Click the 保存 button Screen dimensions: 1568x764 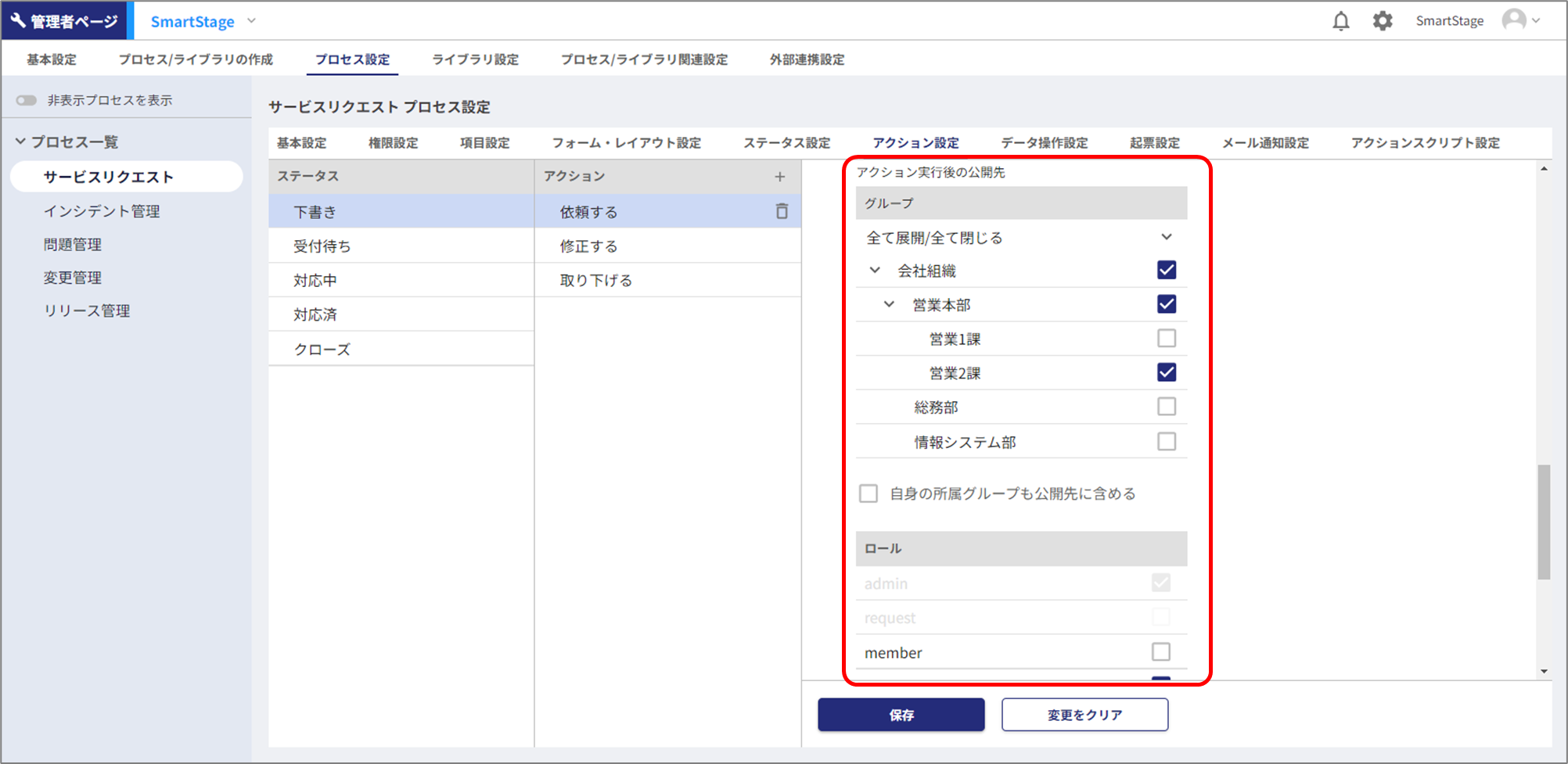[x=901, y=715]
